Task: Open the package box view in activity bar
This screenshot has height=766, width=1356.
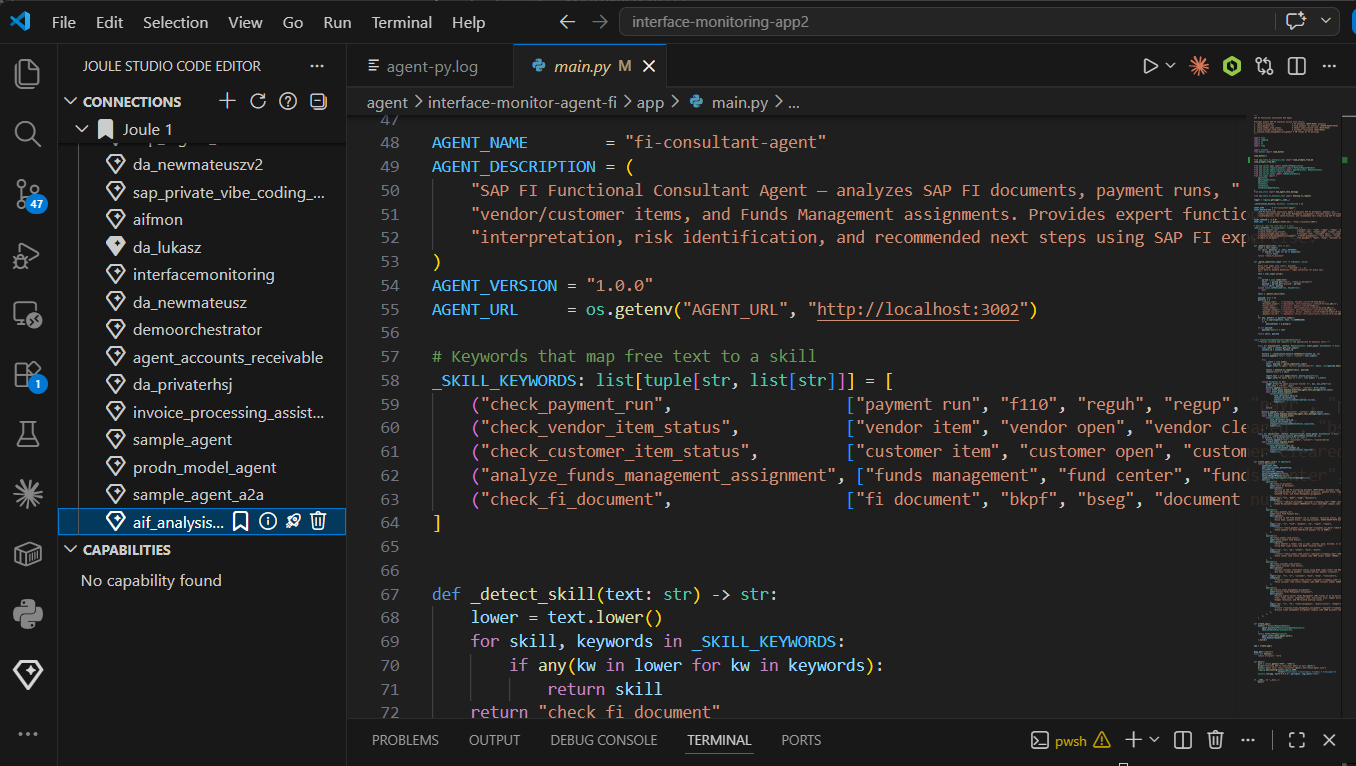Action: click(28, 553)
